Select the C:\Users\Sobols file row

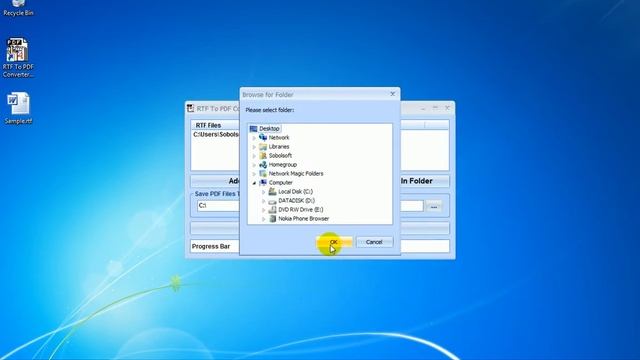tap(216, 134)
